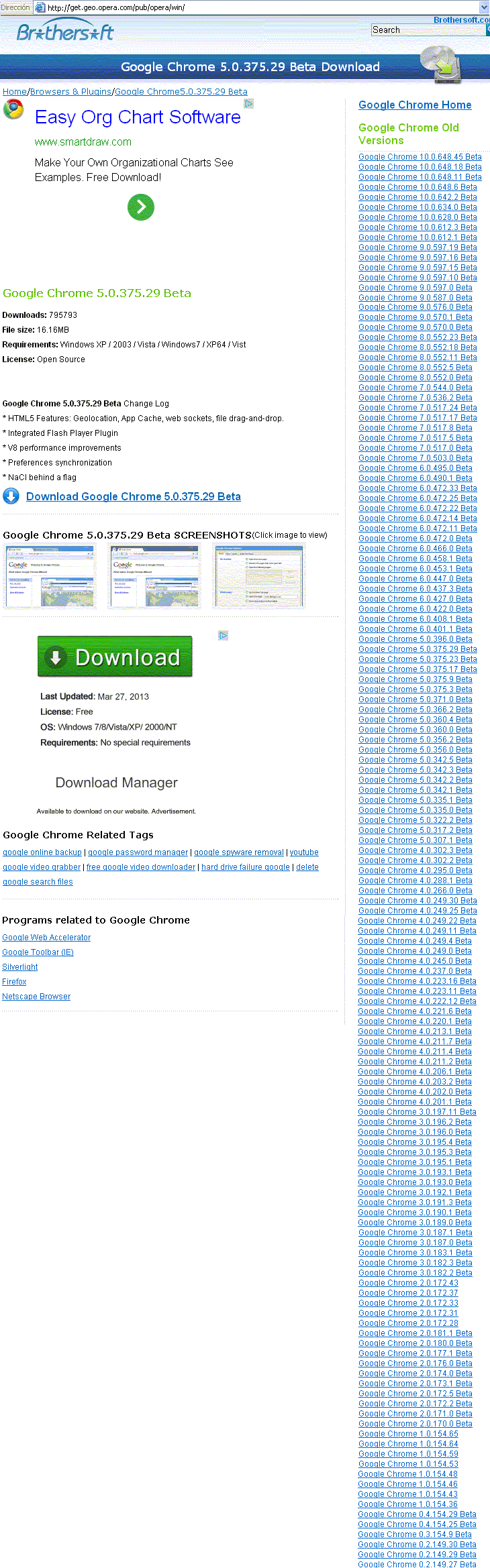Open Google Chrome 3.0.197.11 Beta
490x1568 pixels.
(x=418, y=1112)
